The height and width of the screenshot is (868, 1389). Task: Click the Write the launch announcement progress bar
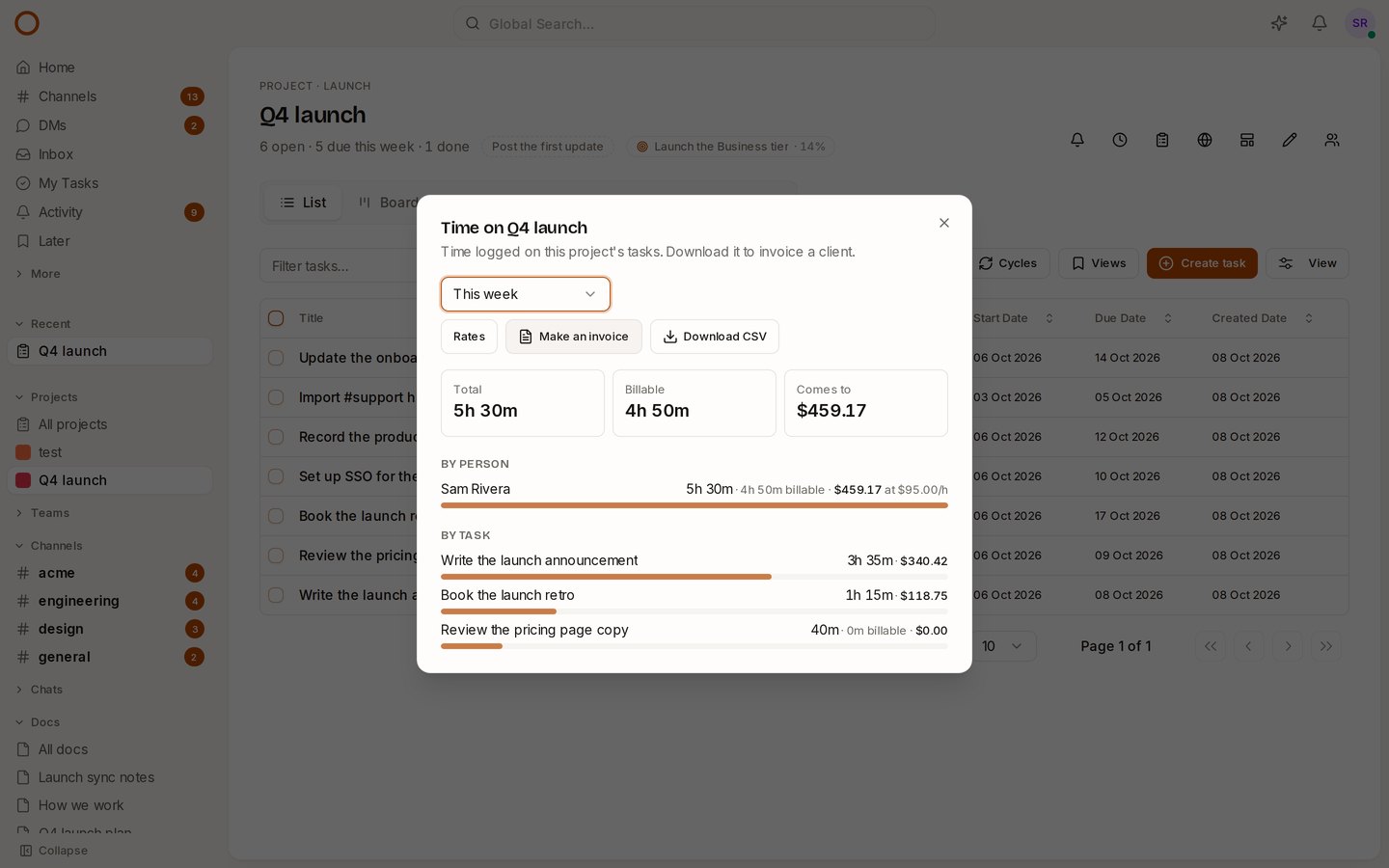pyautogui.click(x=694, y=577)
